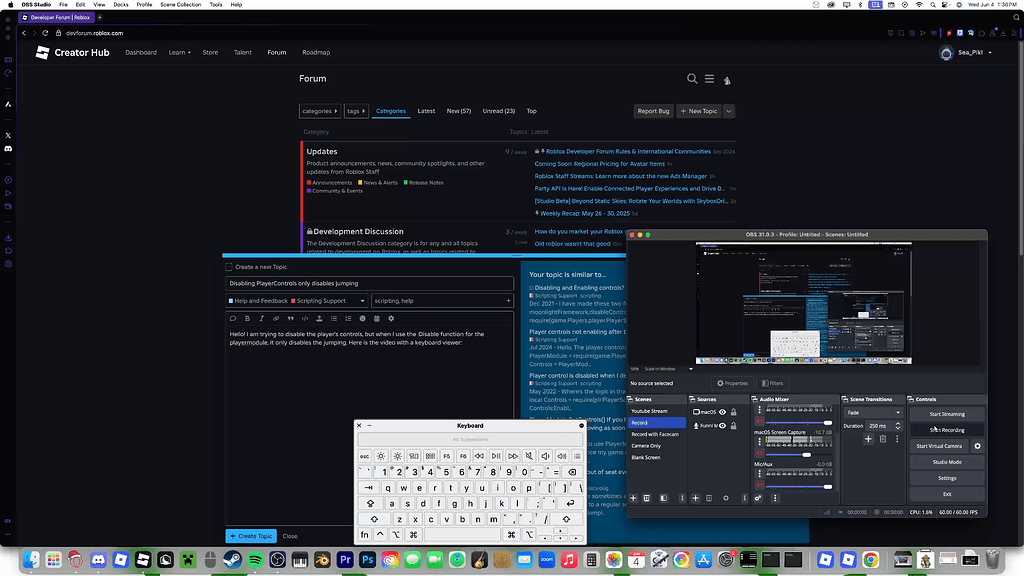Open the tags filter dropdown

[x=356, y=111]
